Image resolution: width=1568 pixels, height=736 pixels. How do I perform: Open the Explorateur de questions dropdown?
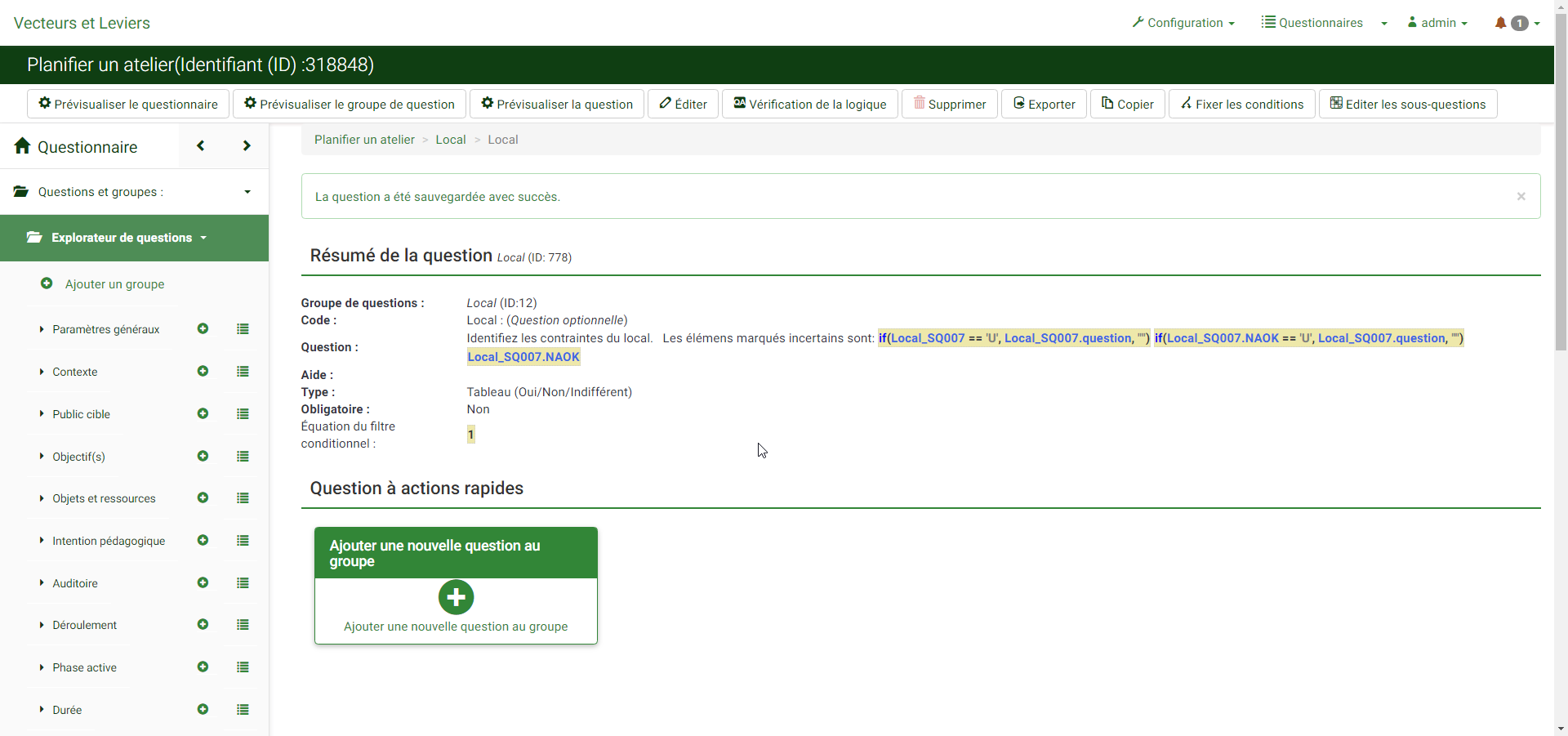(122, 238)
